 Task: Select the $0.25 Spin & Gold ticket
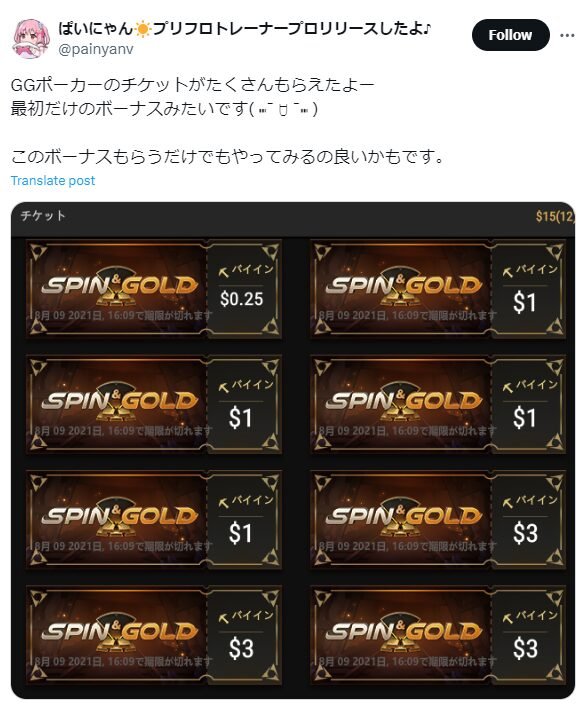pos(154,290)
